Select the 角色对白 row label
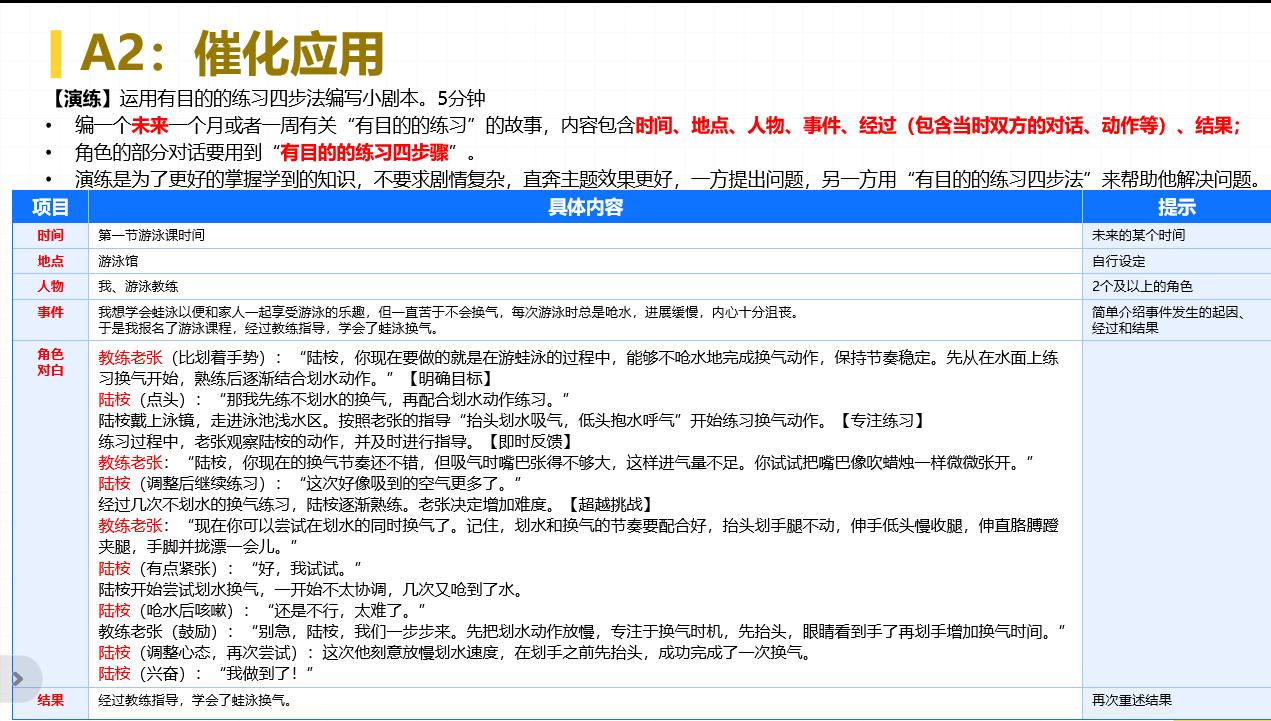 tap(50, 362)
